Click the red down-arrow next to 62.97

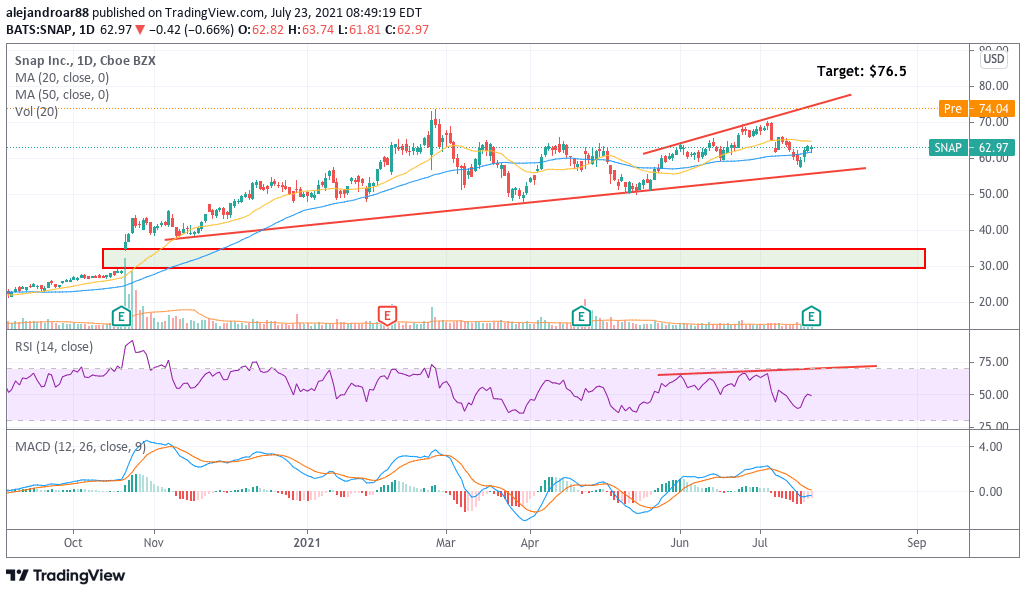pos(139,30)
